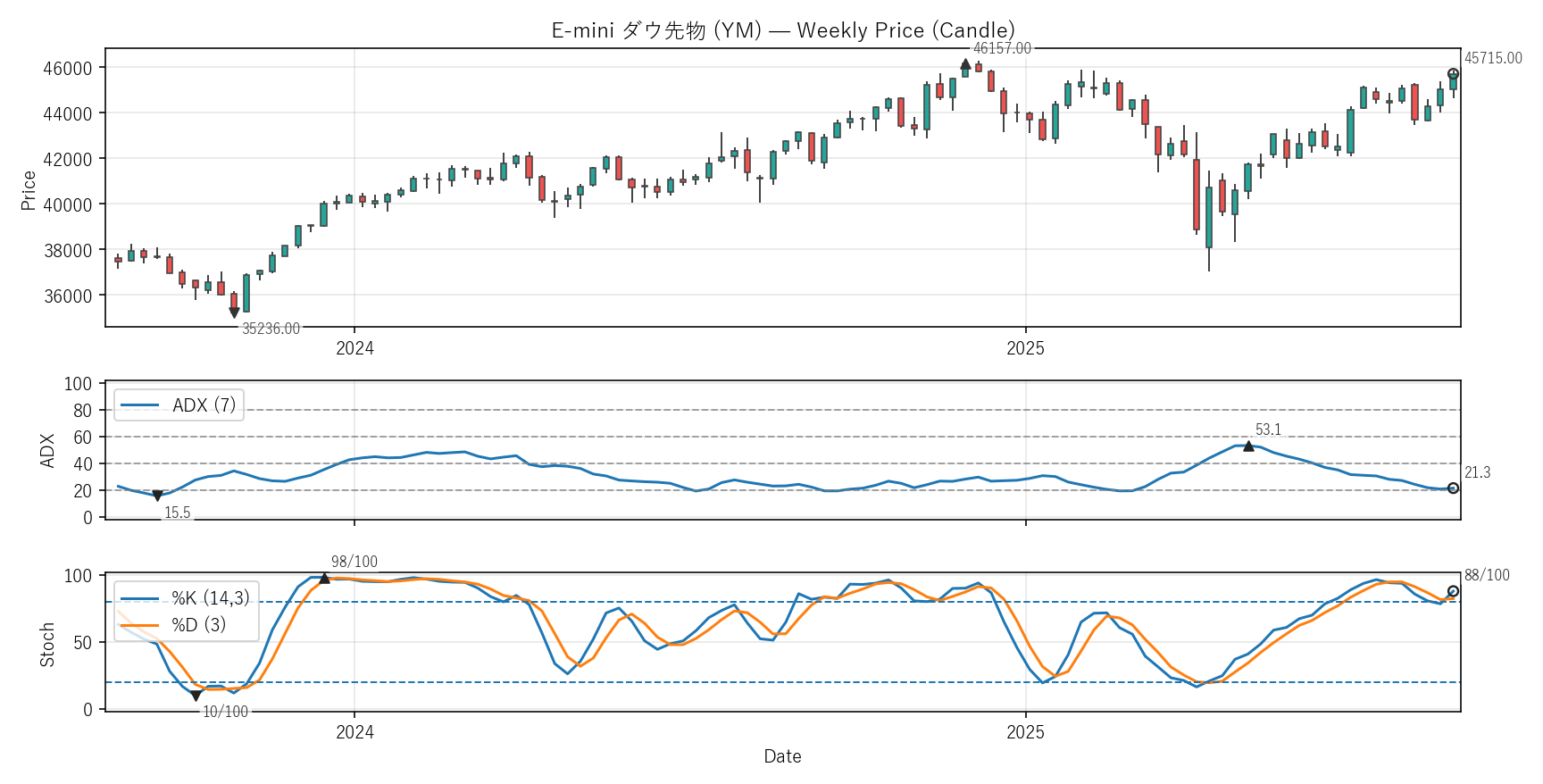Click the down-triangle marker at ADX low
The height and width of the screenshot is (784, 1543).
157,496
